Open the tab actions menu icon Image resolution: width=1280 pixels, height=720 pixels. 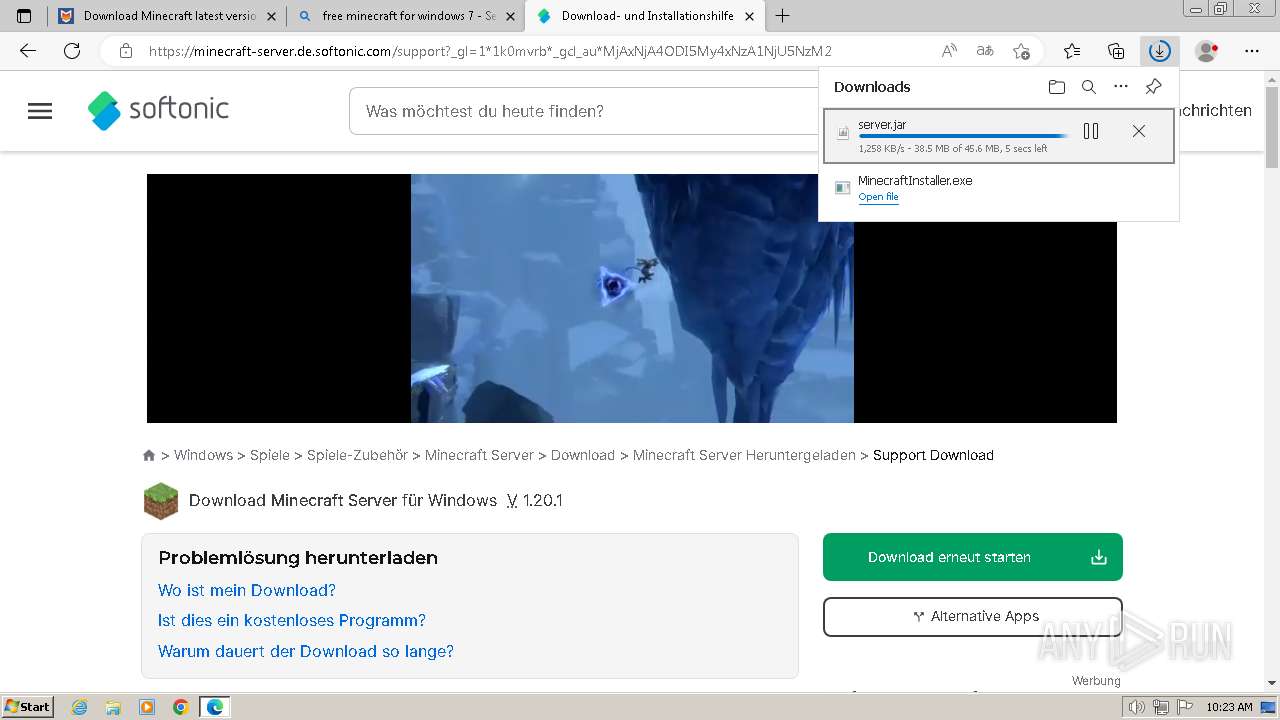point(24,16)
